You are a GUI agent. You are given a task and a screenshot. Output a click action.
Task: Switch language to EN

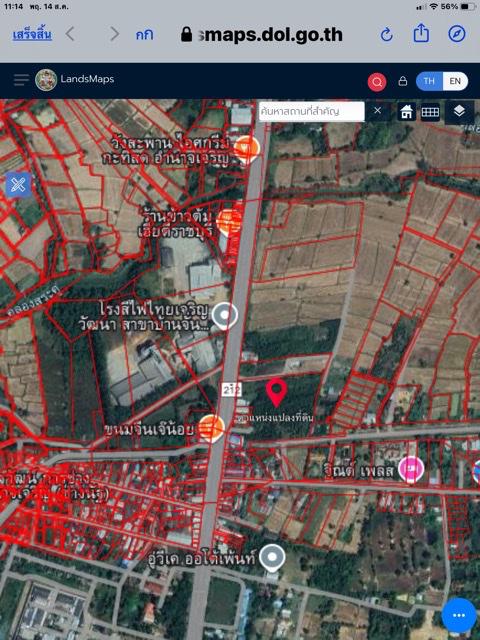pos(455,81)
